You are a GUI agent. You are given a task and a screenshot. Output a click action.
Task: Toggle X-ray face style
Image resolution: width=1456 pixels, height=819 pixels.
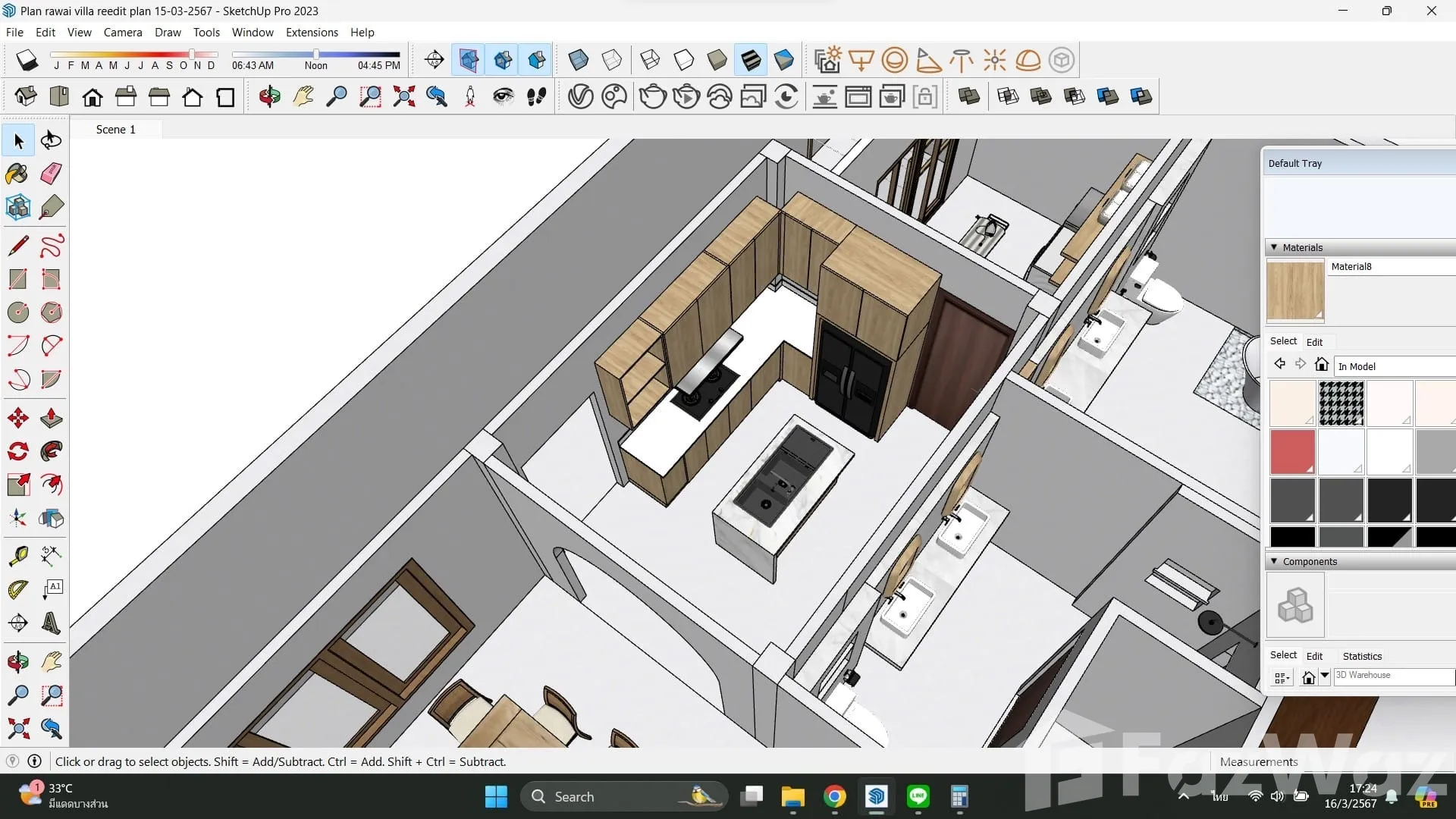(x=578, y=60)
